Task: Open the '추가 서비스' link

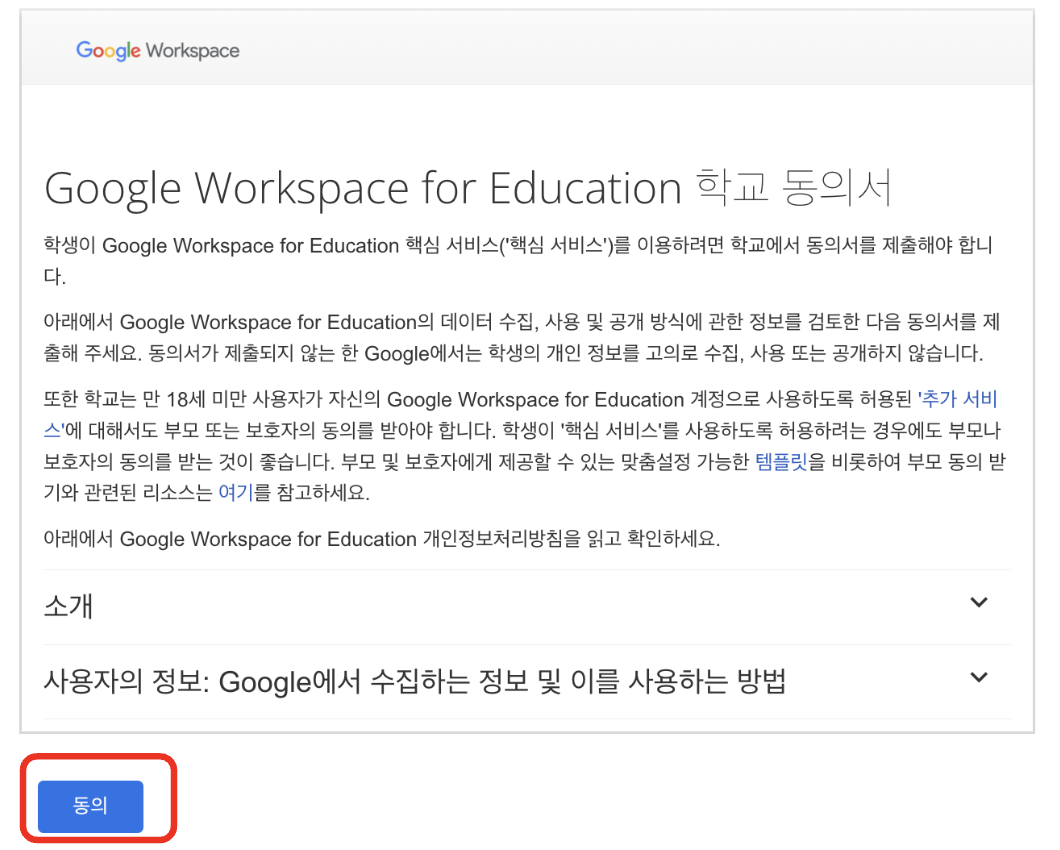Action: click(x=958, y=399)
